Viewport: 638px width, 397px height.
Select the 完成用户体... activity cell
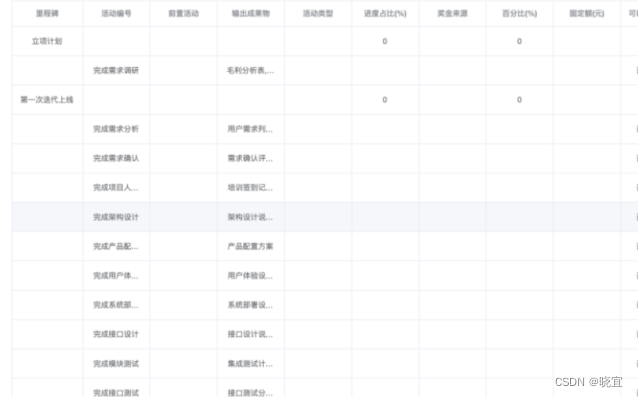[116, 276]
